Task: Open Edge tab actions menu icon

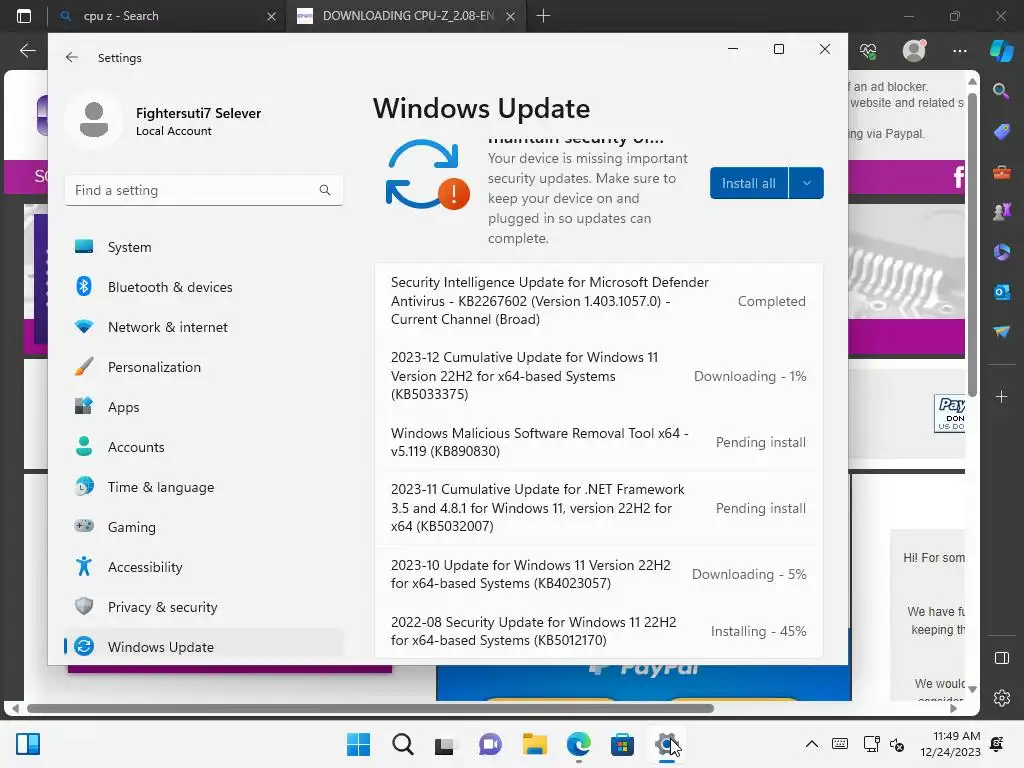Action: [24, 16]
